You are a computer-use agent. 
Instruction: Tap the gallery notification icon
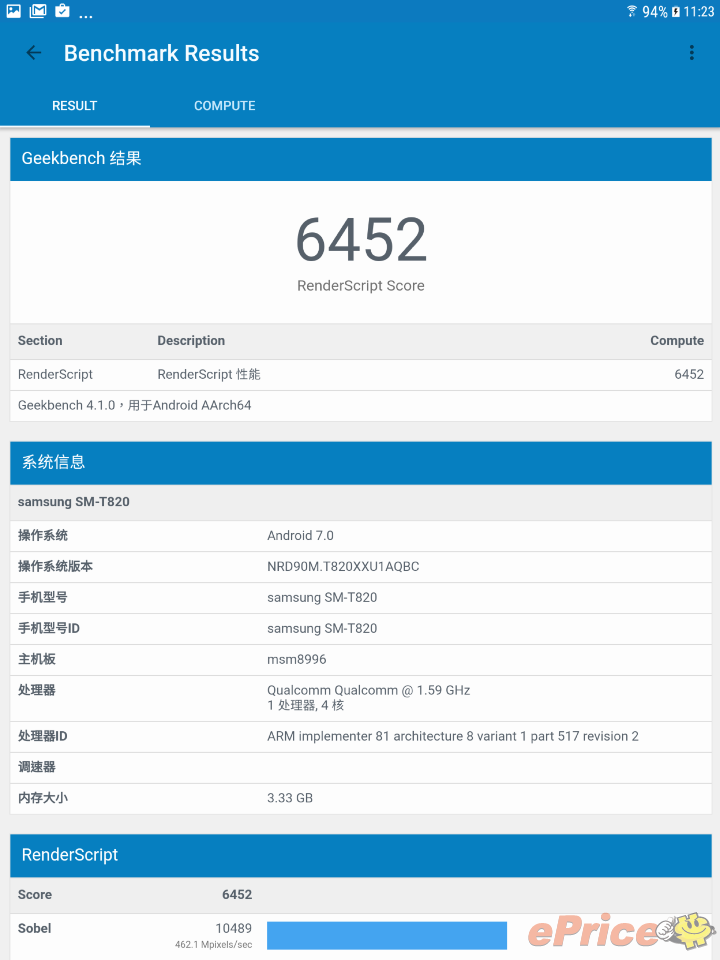13,11
